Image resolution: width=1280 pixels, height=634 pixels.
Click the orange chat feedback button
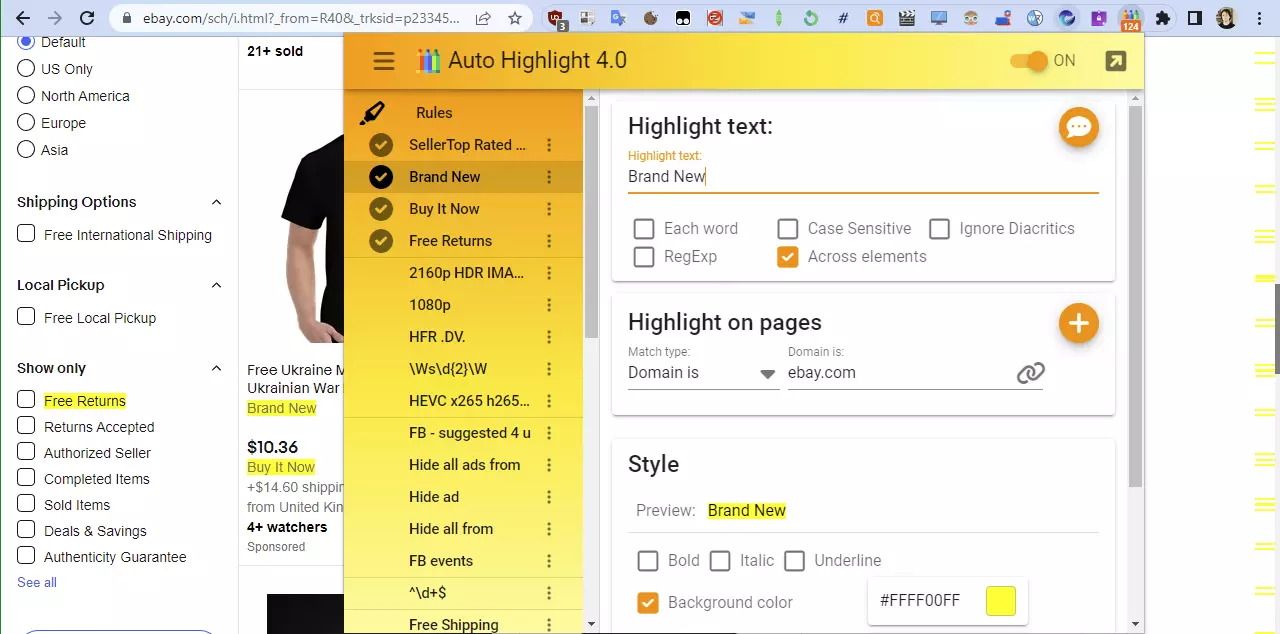pyautogui.click(x=1079, y=127)
